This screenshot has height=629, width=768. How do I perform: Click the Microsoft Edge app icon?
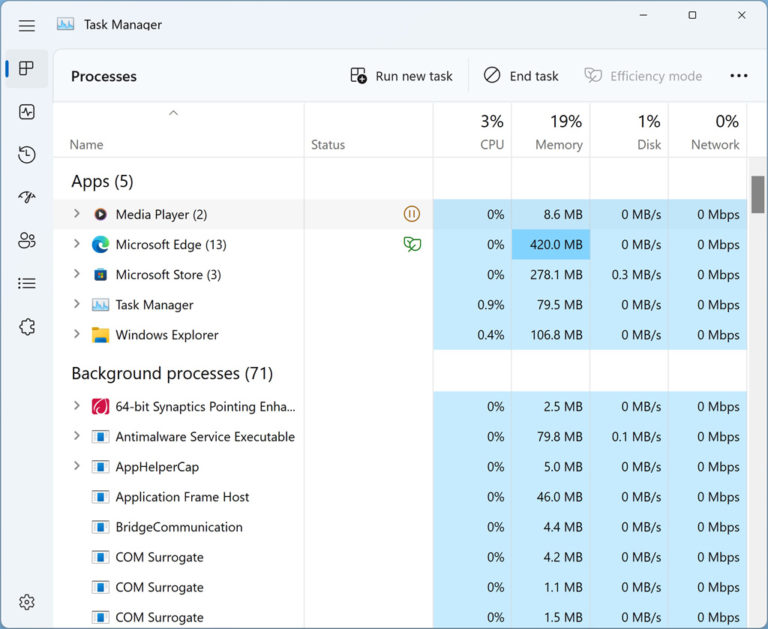coord(100,244)
